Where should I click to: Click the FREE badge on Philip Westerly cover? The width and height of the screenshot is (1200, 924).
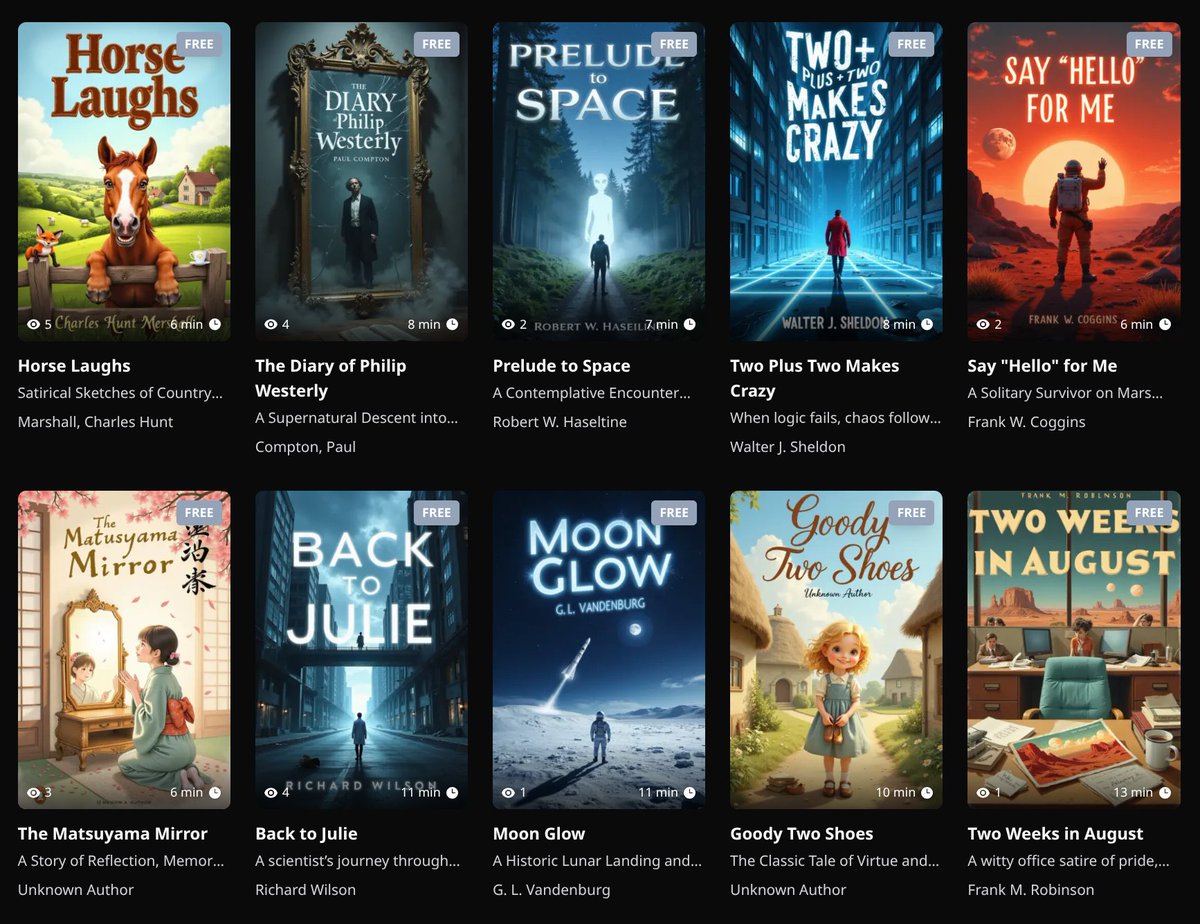coord(437,44)
